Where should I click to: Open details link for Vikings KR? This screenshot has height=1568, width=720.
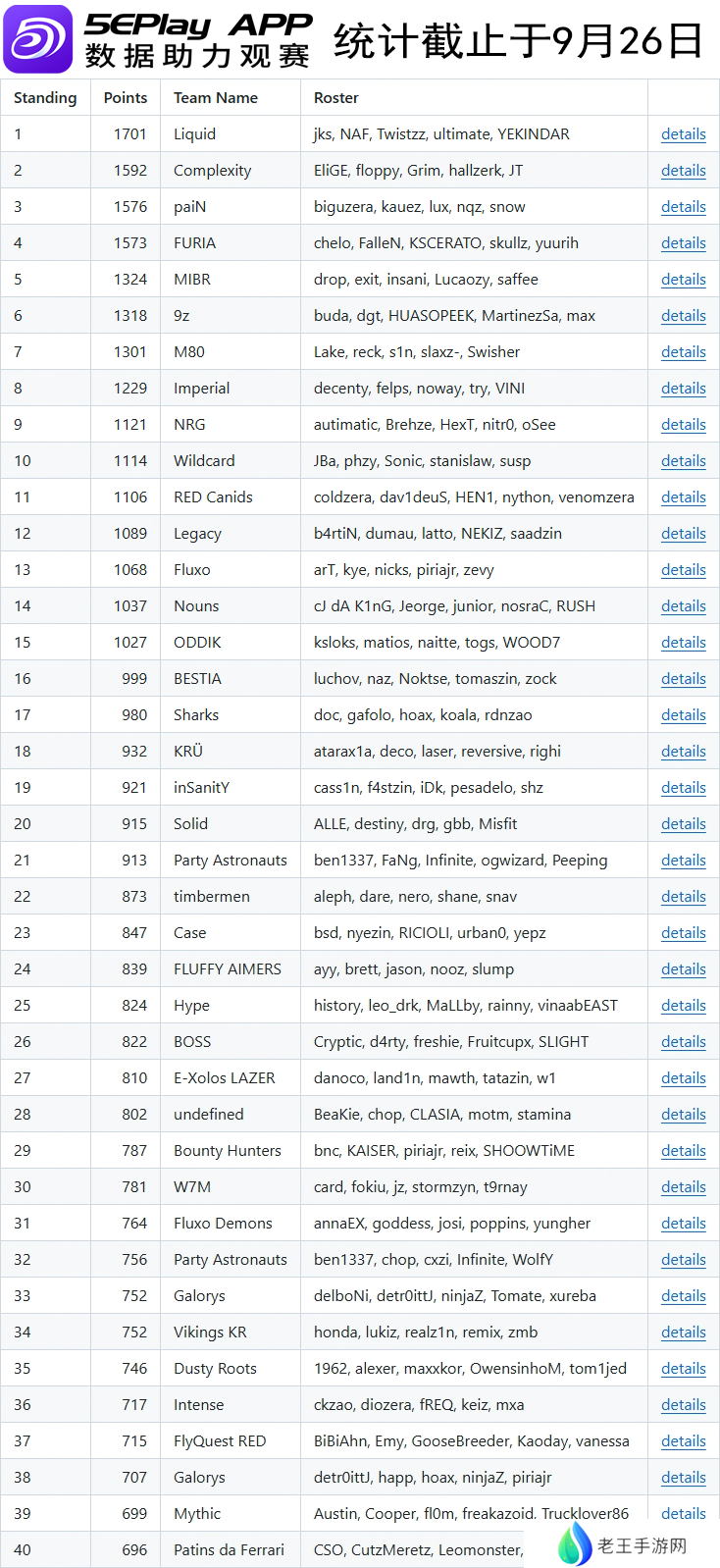[x=684, y=1333]
